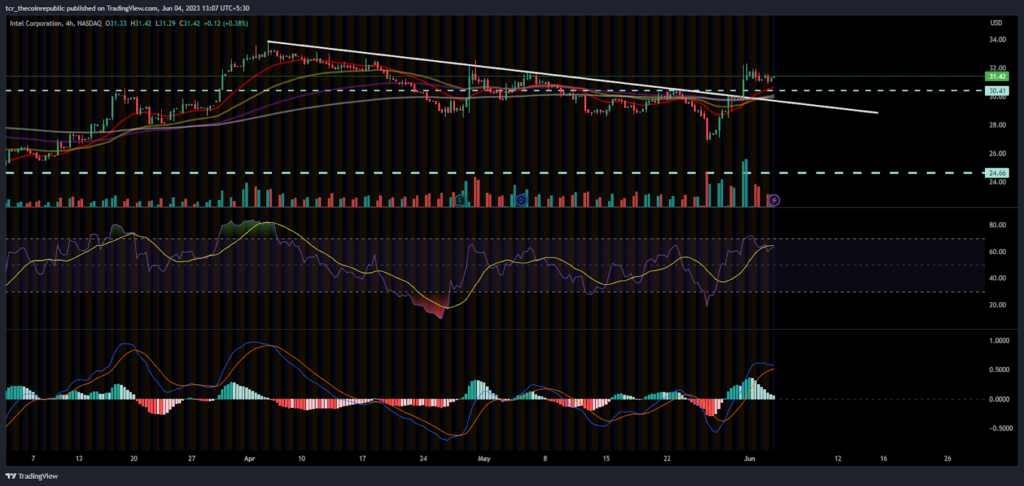Click the USD currency label
Image resolution: width=1024 pixels, height=486 pixels.
pyautogui.click(x=996, y=23)
